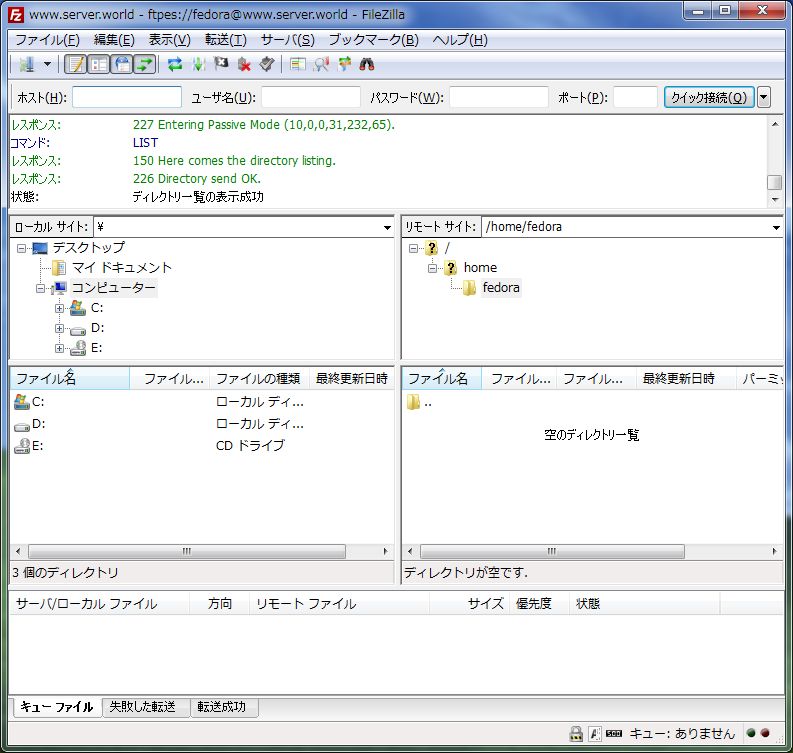Toggle message log display

[76, 64]
